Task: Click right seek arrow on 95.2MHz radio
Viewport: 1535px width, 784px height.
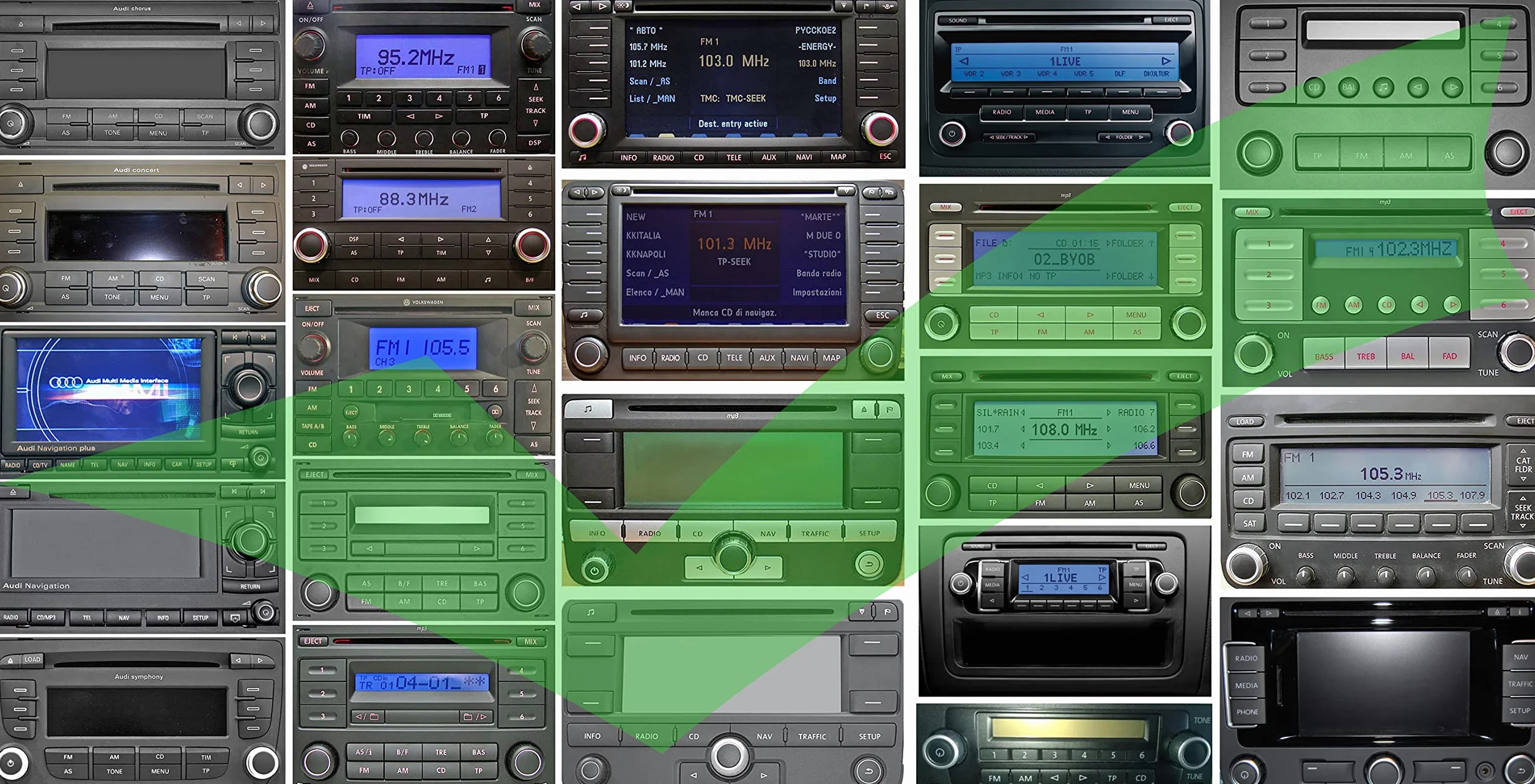Action: point(438,116)
